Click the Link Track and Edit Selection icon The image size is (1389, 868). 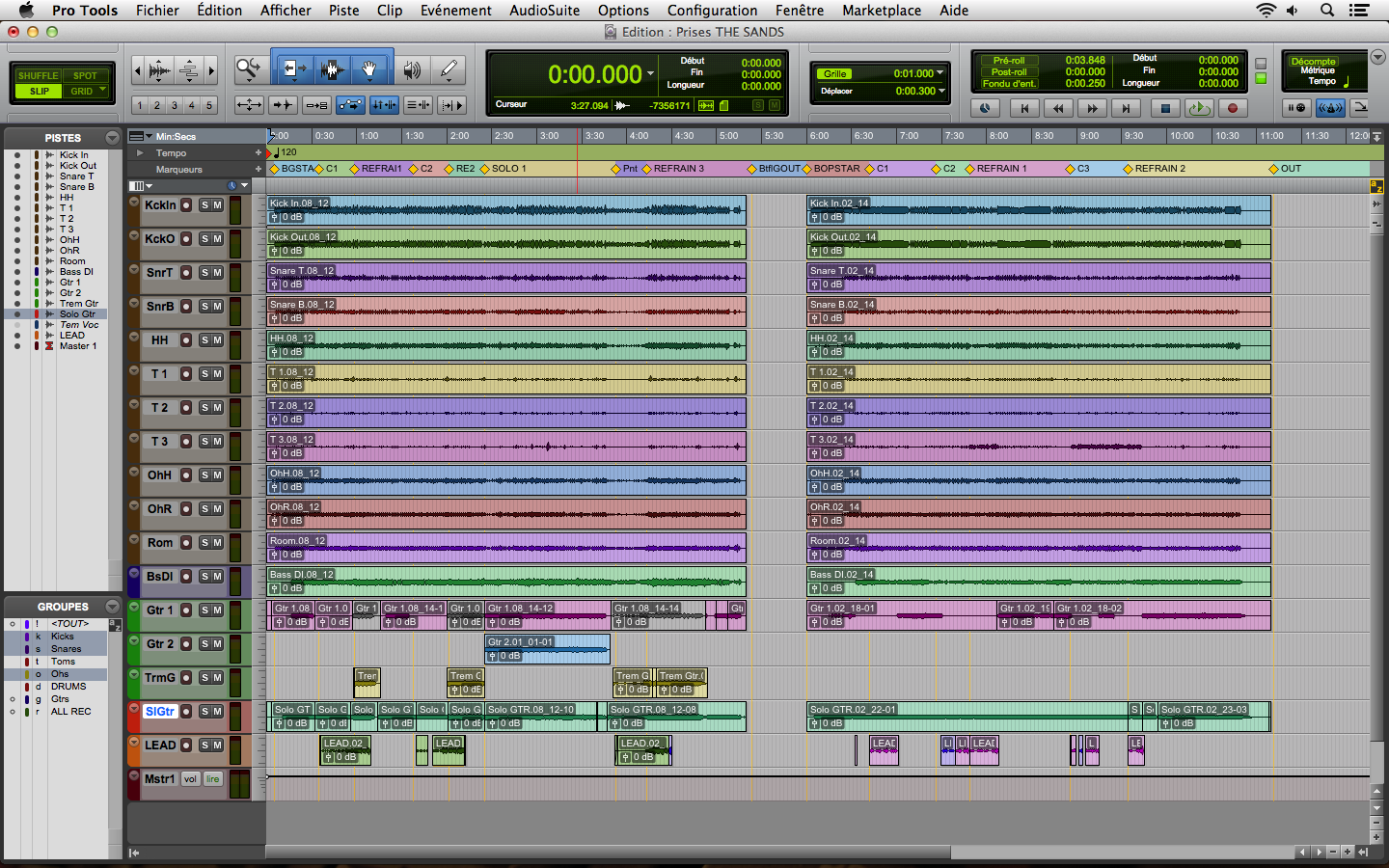pos(418,105)
